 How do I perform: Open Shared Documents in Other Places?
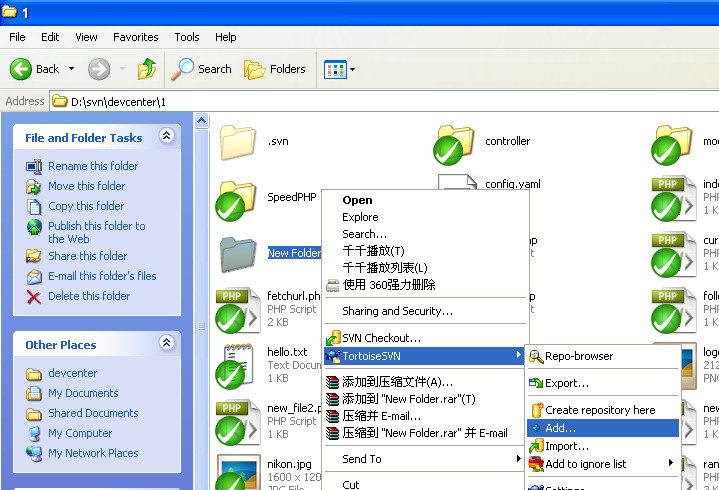[x=93, y=413]
